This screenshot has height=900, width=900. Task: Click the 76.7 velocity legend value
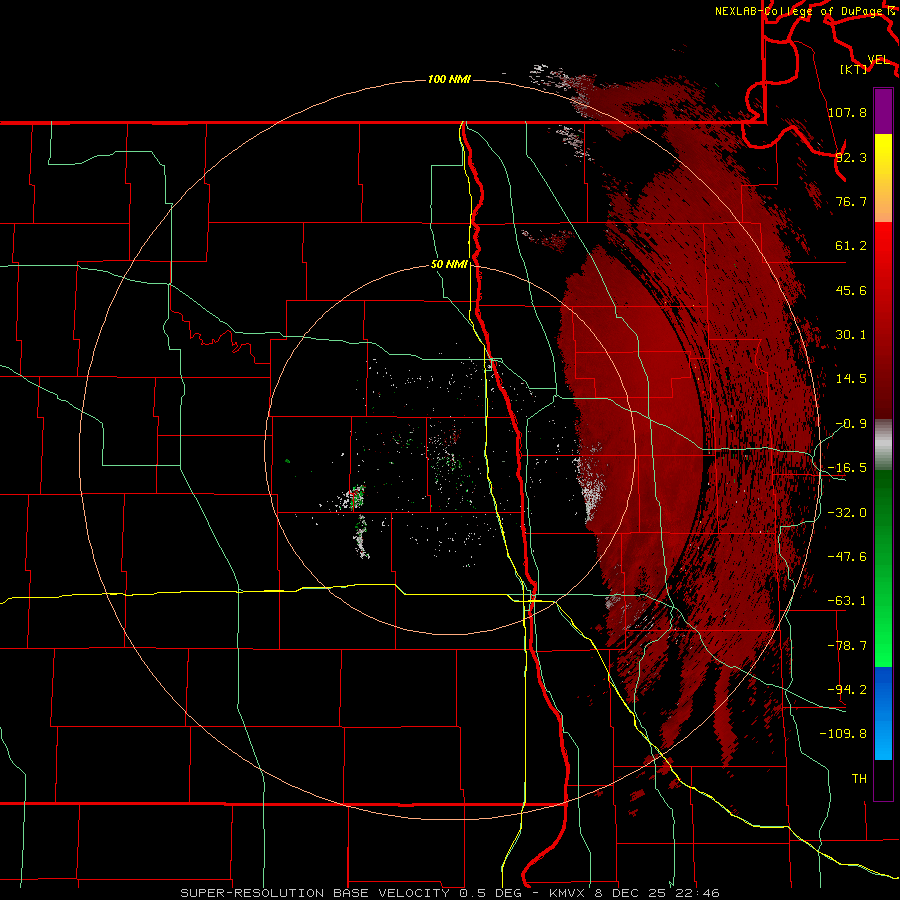(851, 201)
